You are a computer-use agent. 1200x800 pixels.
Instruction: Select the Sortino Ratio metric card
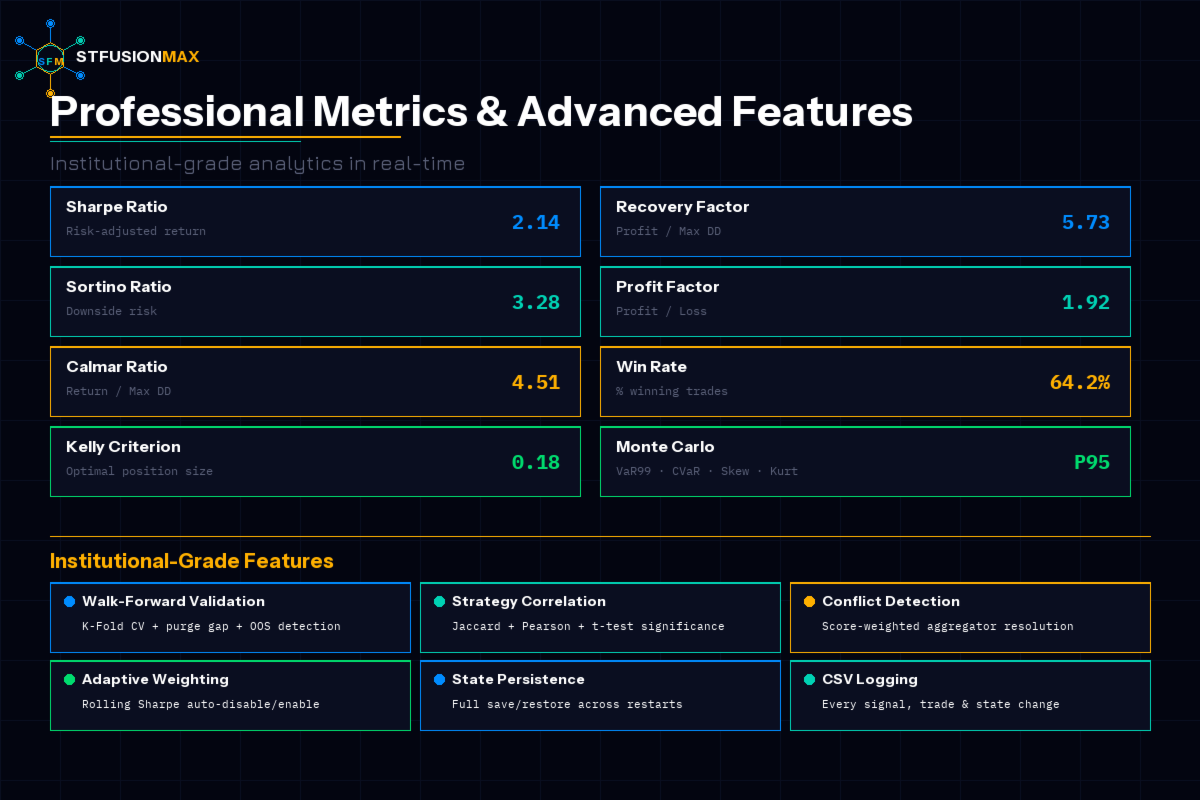coord(315,302)
